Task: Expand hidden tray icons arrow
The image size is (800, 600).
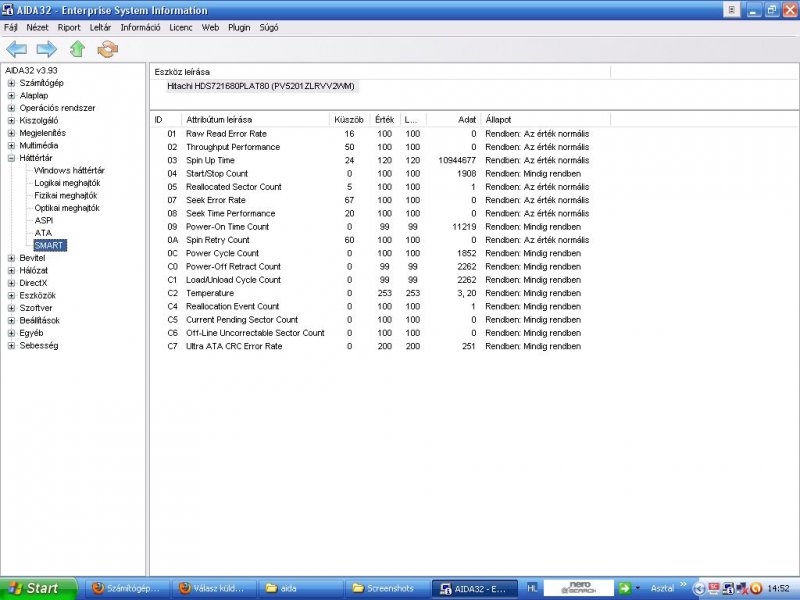Action: 698,589
